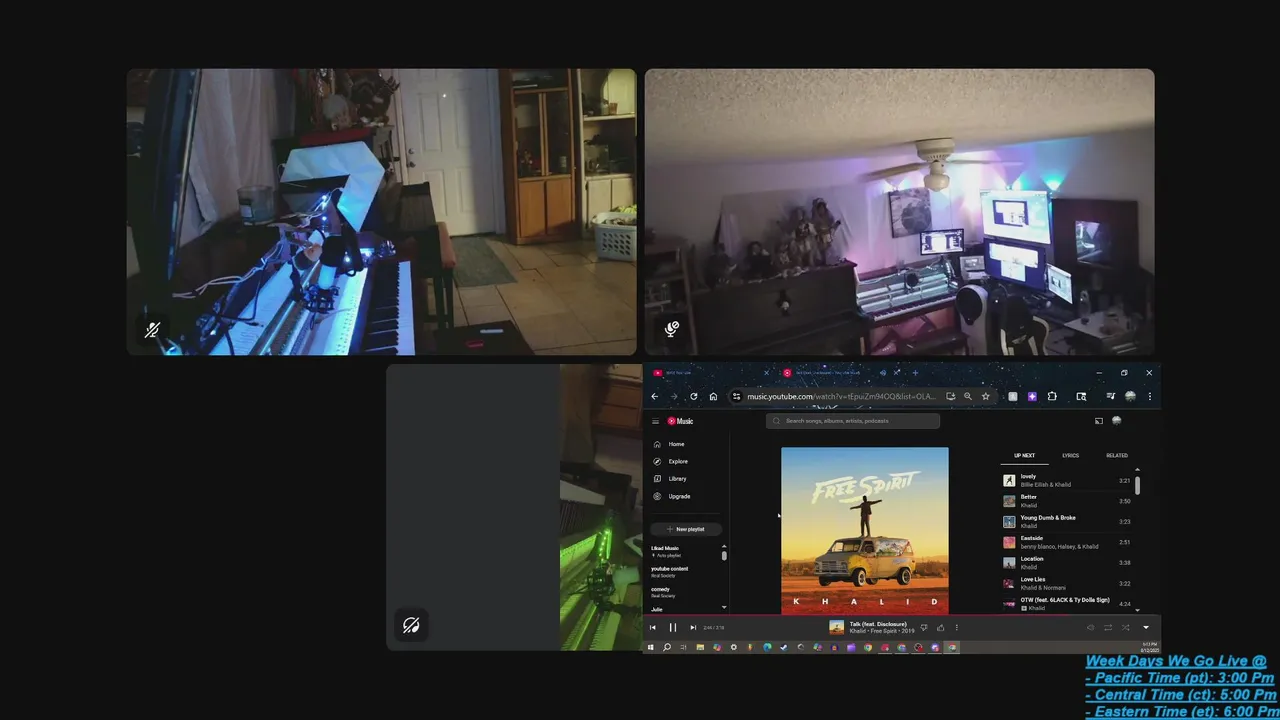The width and height of the screenshot is (1280, 720).
Task: Open the three-dot menu in the player bar
Action: [x=956, y=628]
